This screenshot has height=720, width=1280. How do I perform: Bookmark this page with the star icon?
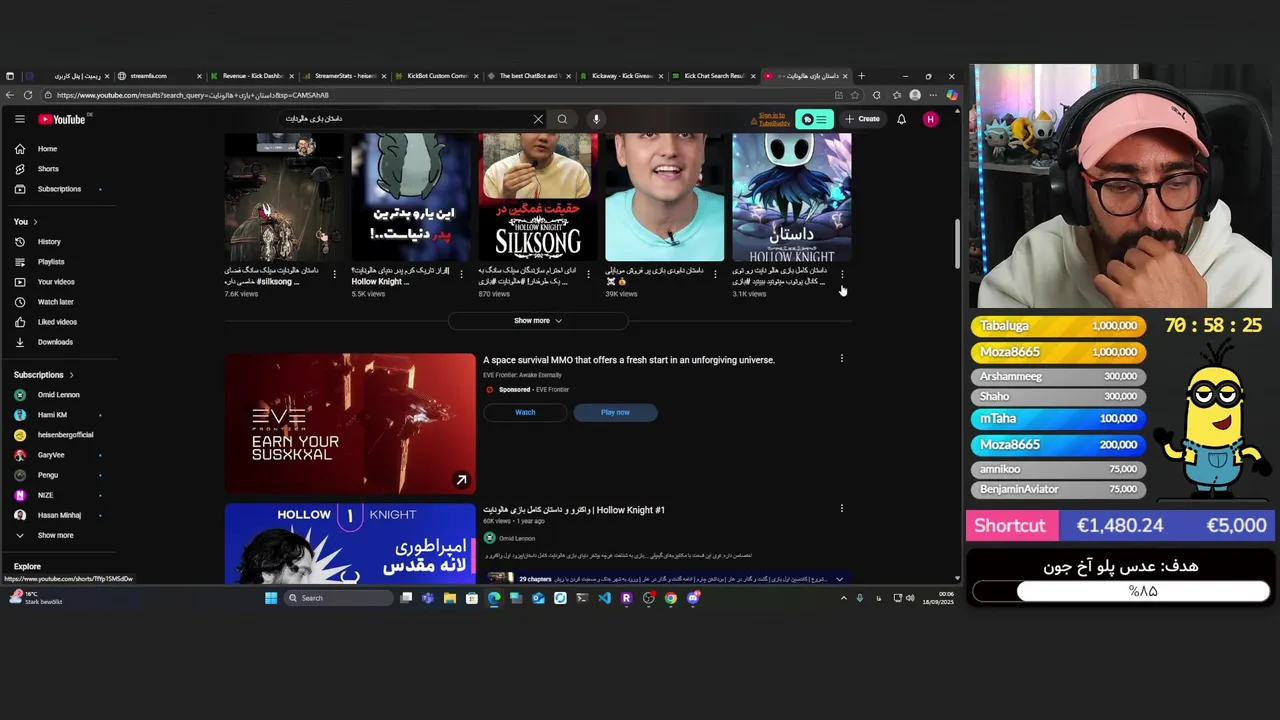click(854, 95)
